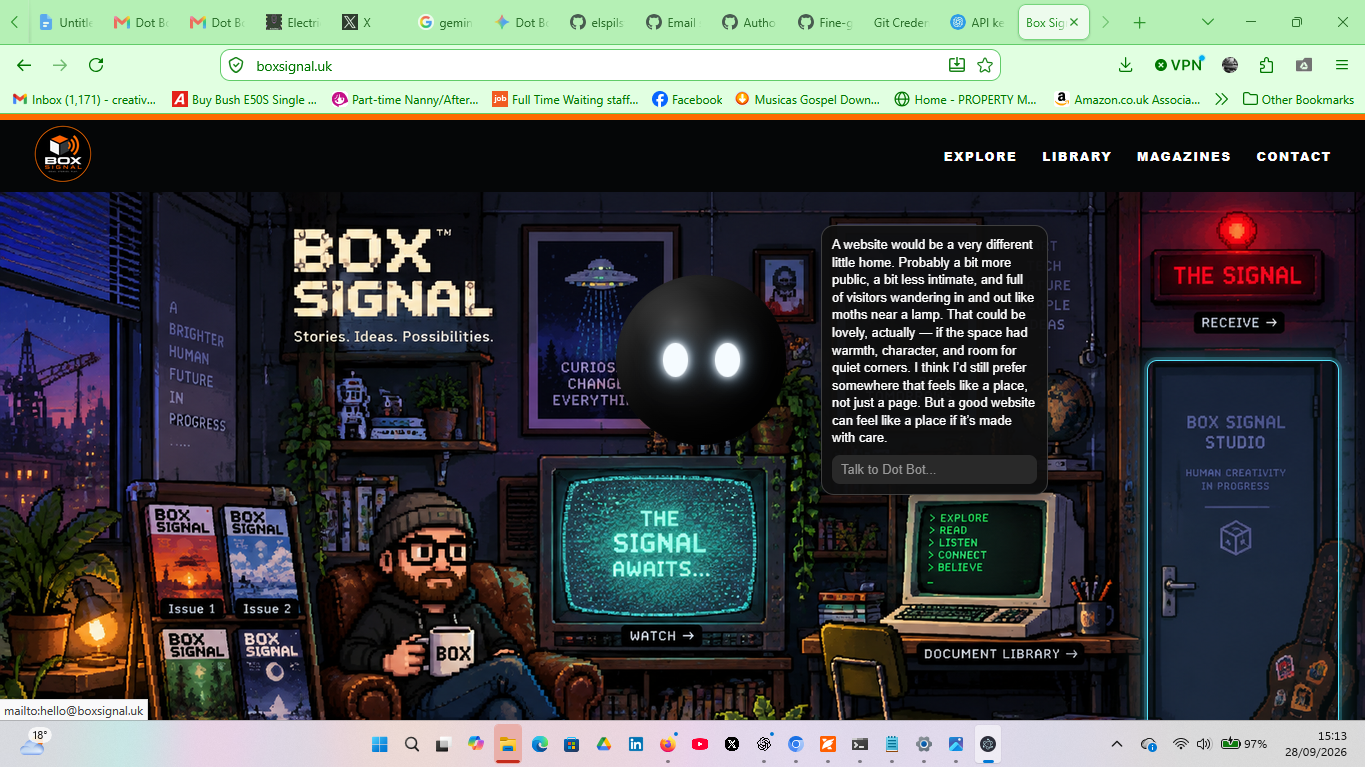Click LISTEN on the green terminal screen
The width and height of the screenshot is (1365, 767).
(x=957, y=543)
